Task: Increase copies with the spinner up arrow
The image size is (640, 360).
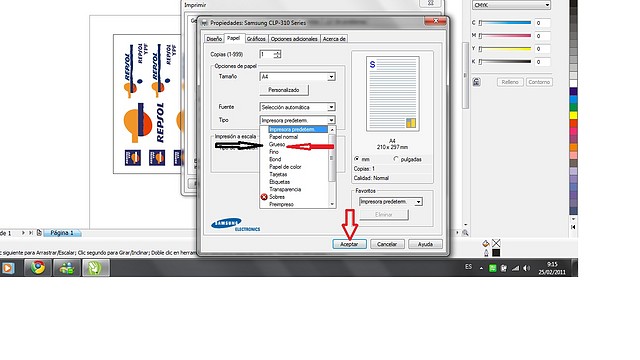Action: click(x=278, y=52)
